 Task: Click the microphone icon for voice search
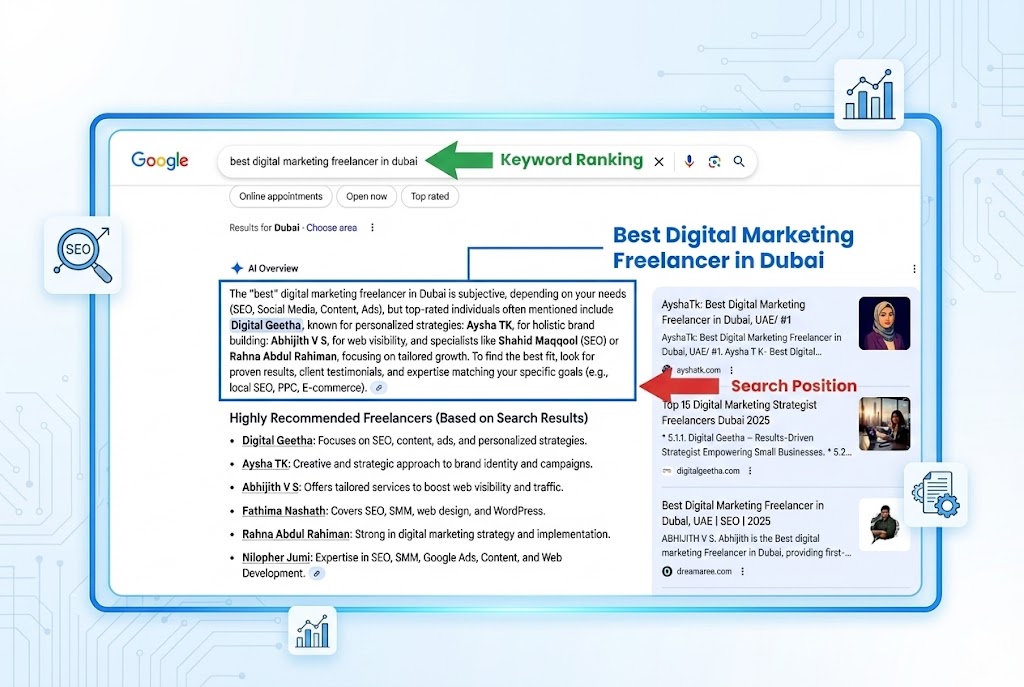(689, 161)
